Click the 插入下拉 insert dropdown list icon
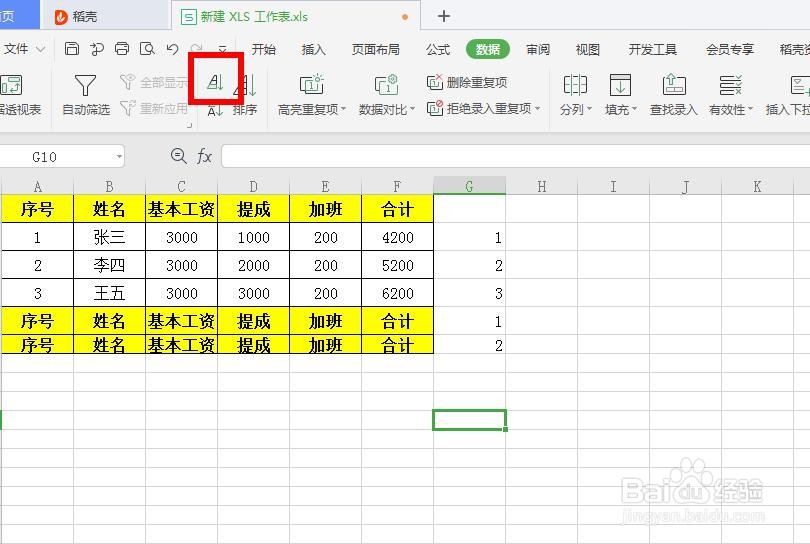Image resolution: width=810 pixels, height=544 pixels. click(x=800, y=85)
